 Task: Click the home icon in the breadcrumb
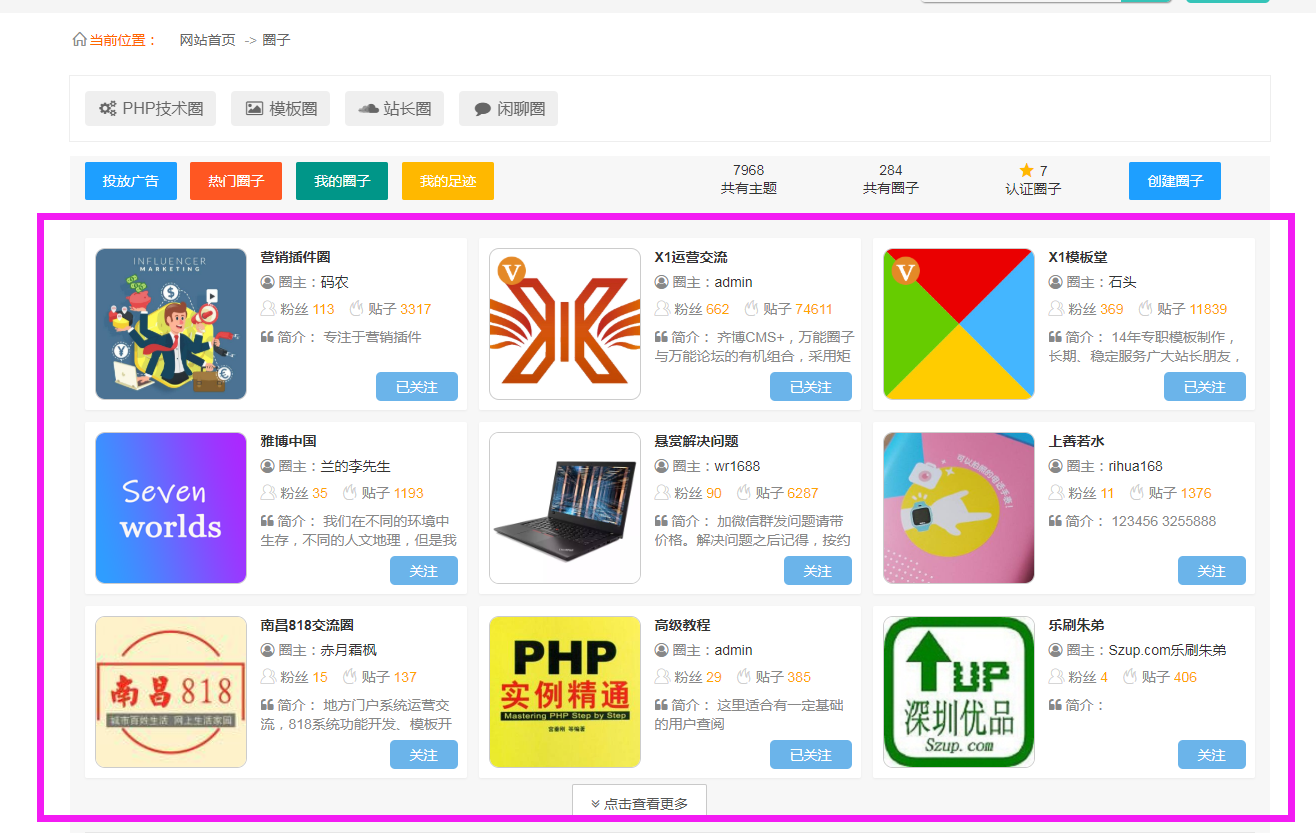79,40
